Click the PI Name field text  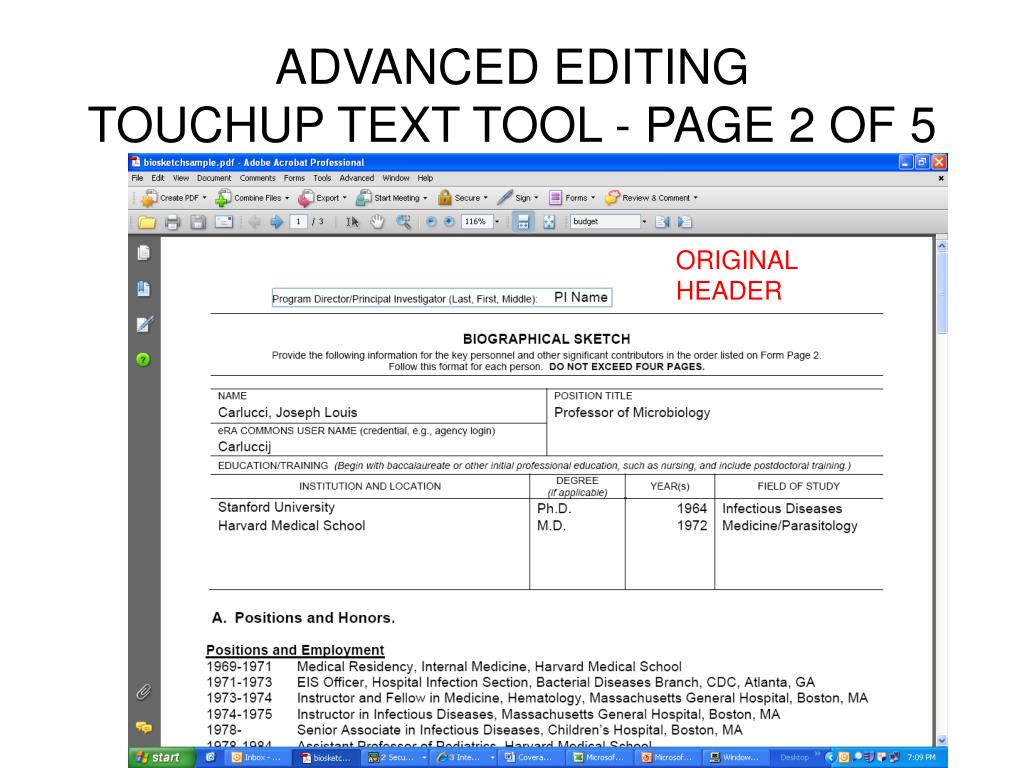tap(581, 297)
